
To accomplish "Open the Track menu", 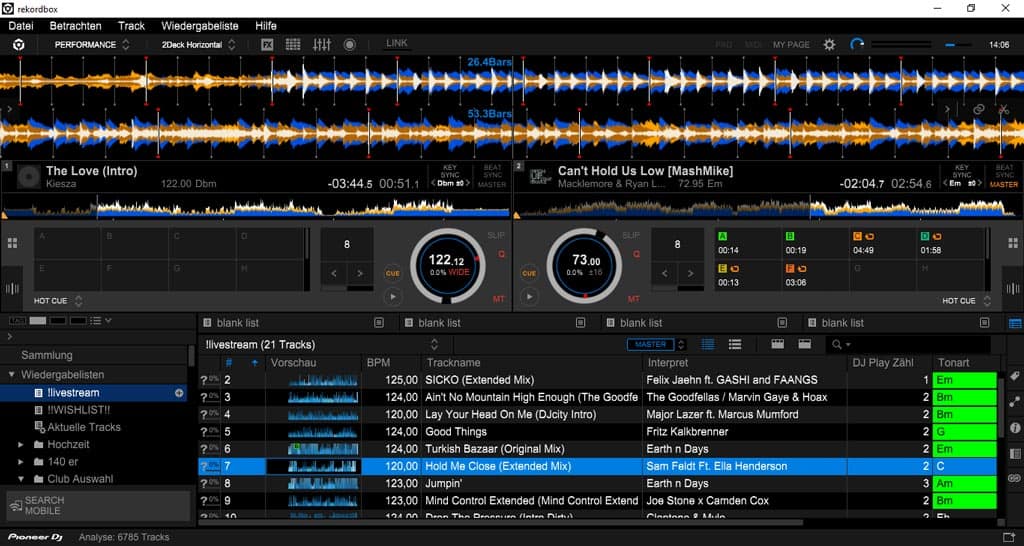I will pyautogui.click(x=131, y=26).
